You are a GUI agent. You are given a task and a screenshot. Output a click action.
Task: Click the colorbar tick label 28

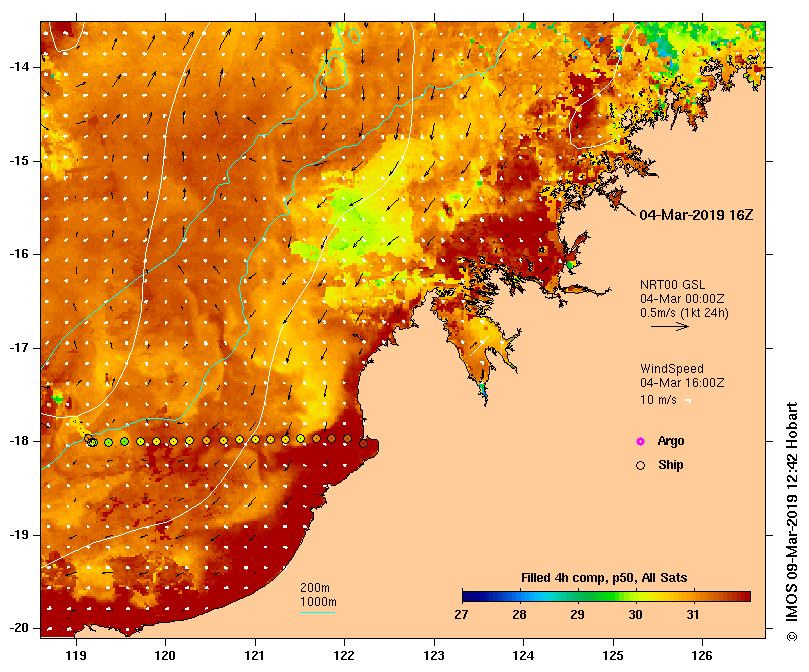coord(520,615)
